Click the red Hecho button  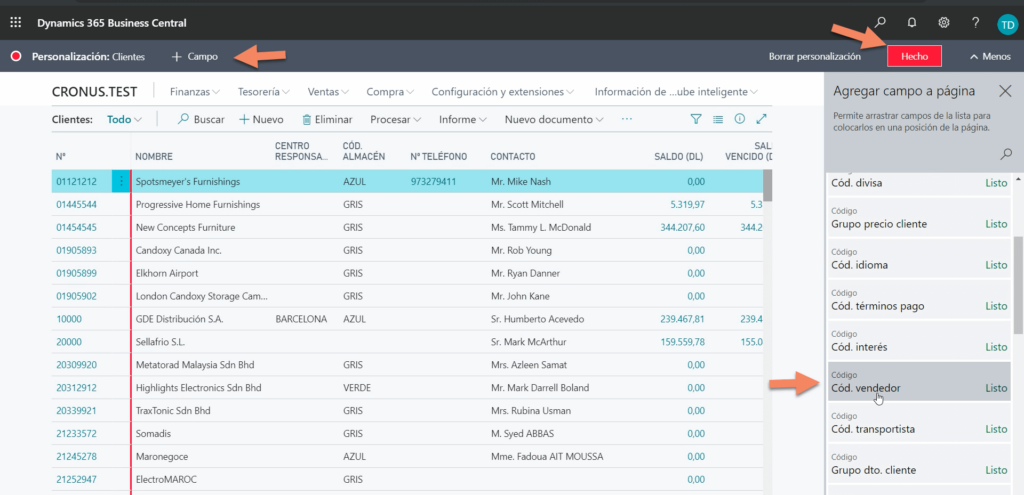(x=914, y=57)
